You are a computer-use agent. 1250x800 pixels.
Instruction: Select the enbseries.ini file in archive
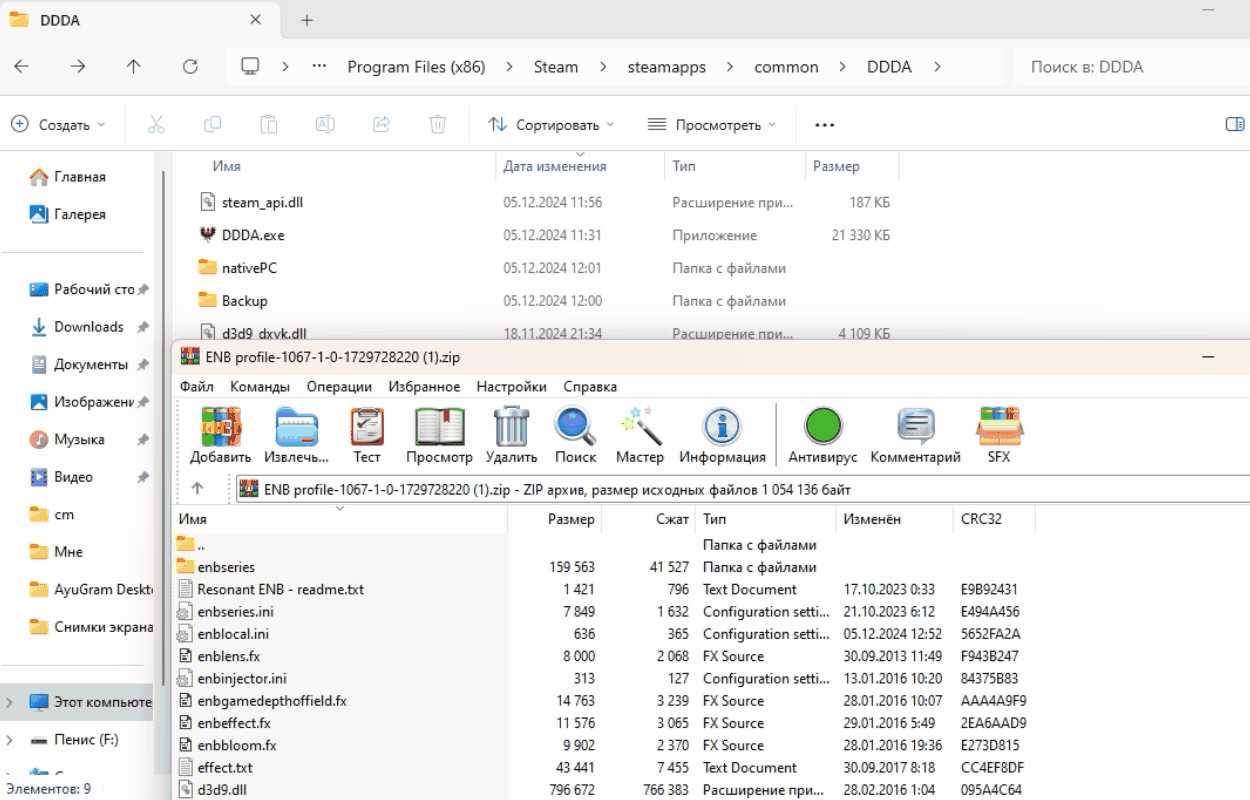pos(235,612)
